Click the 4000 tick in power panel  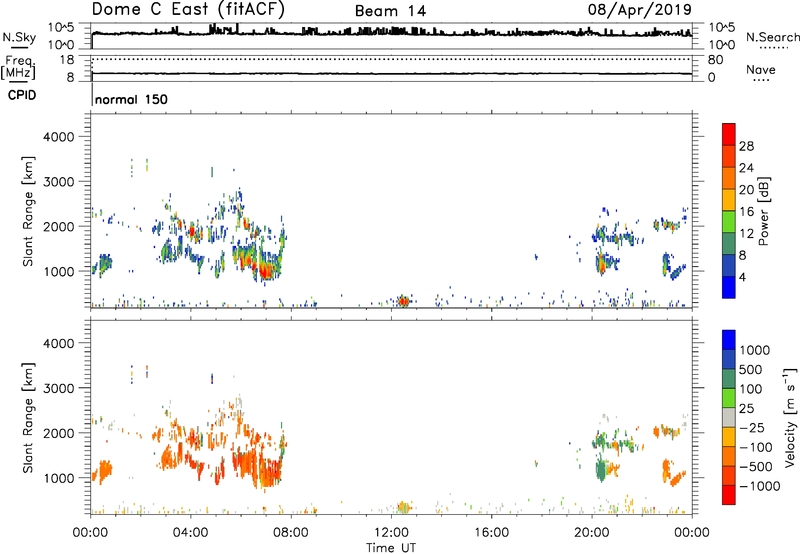coord(58,137)
